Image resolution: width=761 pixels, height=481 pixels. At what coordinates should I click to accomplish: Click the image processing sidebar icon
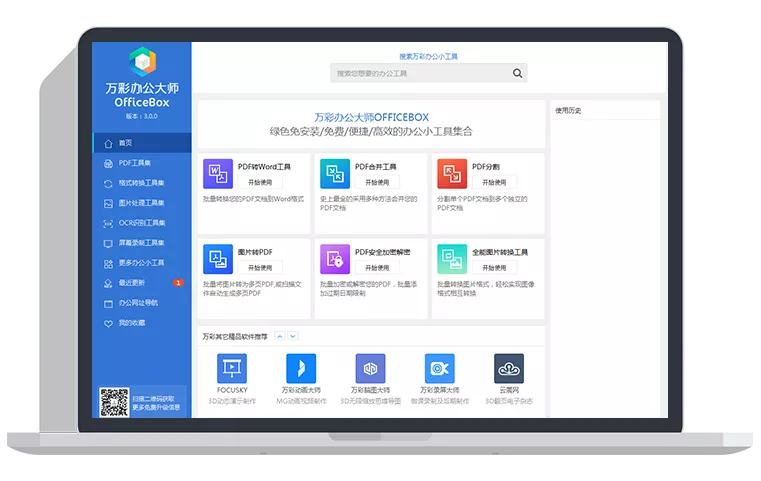(108, 203)
